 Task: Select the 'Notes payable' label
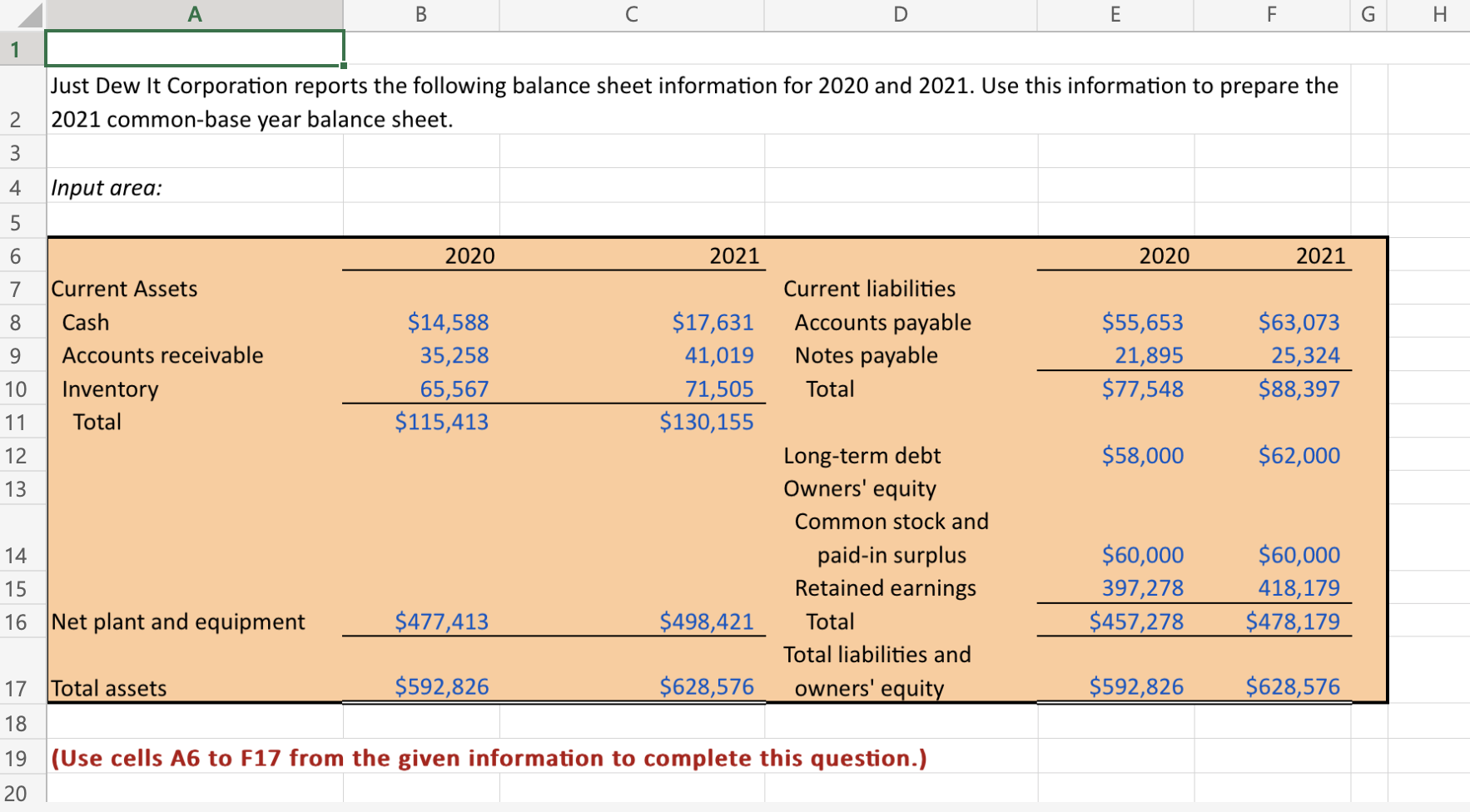point(866,355)
